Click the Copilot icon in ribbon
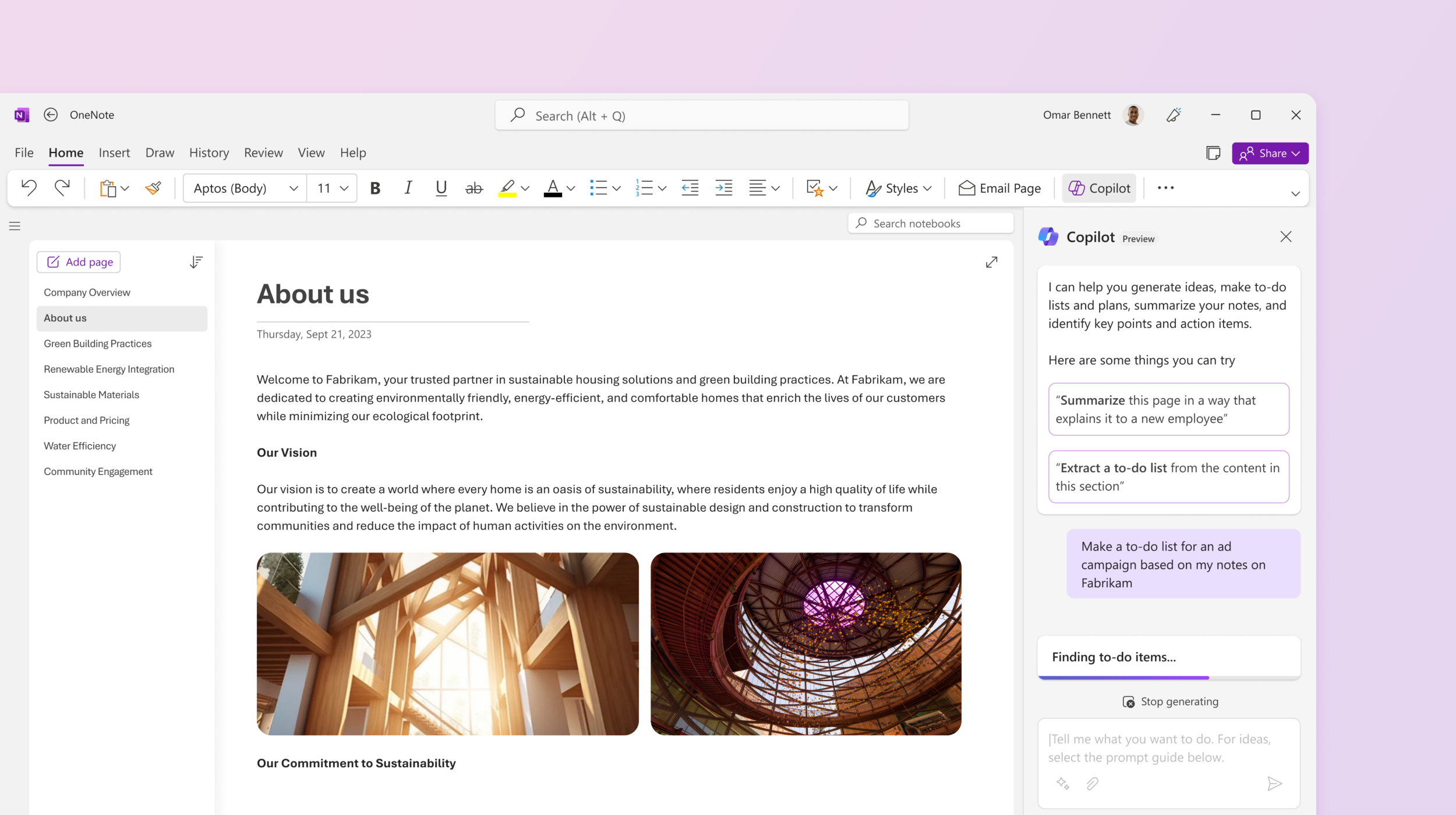Viewport: 1456px width, 815px height. (x=1099, y=188)
